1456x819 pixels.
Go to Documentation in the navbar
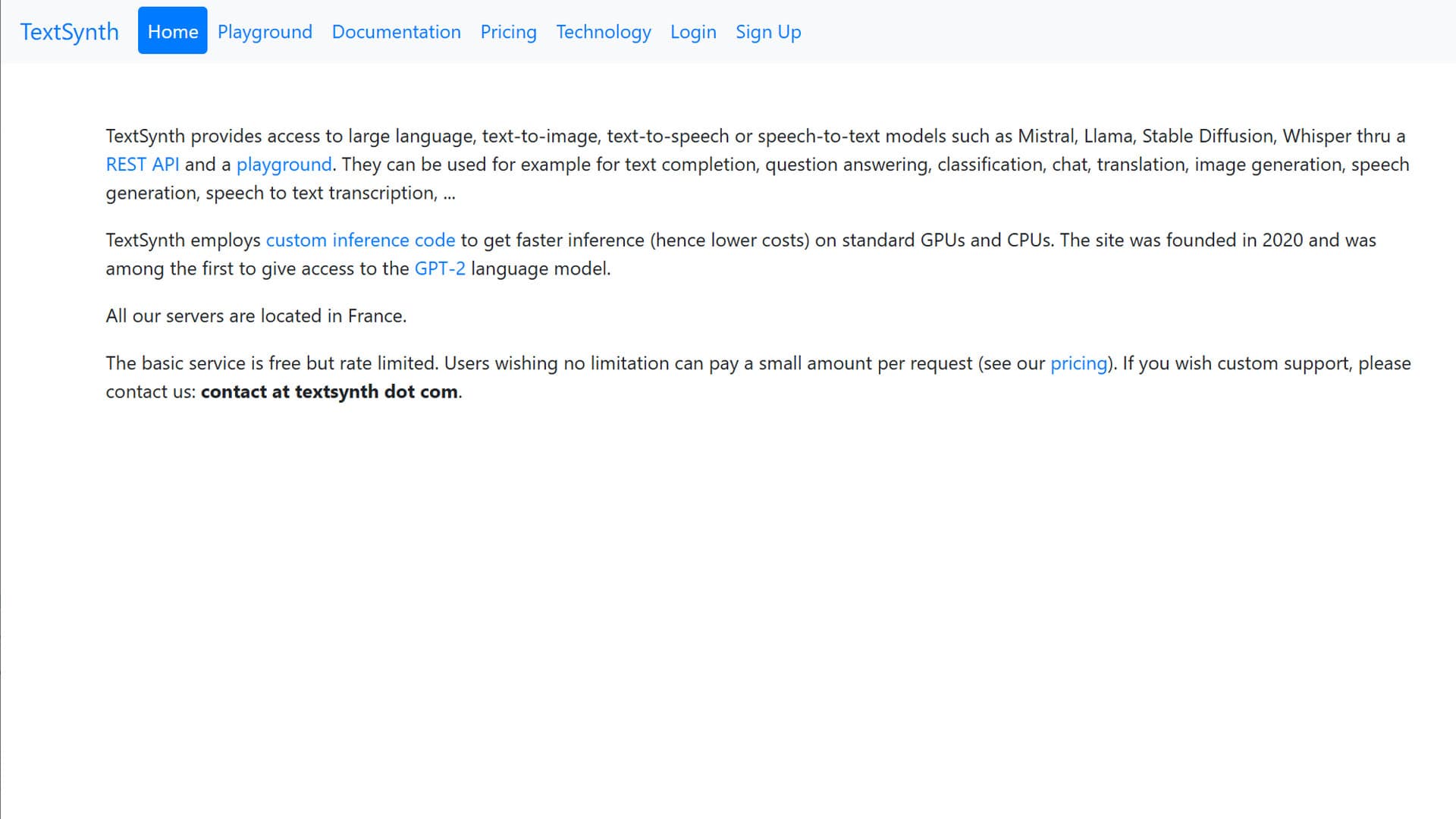click(x=396, y=32)
